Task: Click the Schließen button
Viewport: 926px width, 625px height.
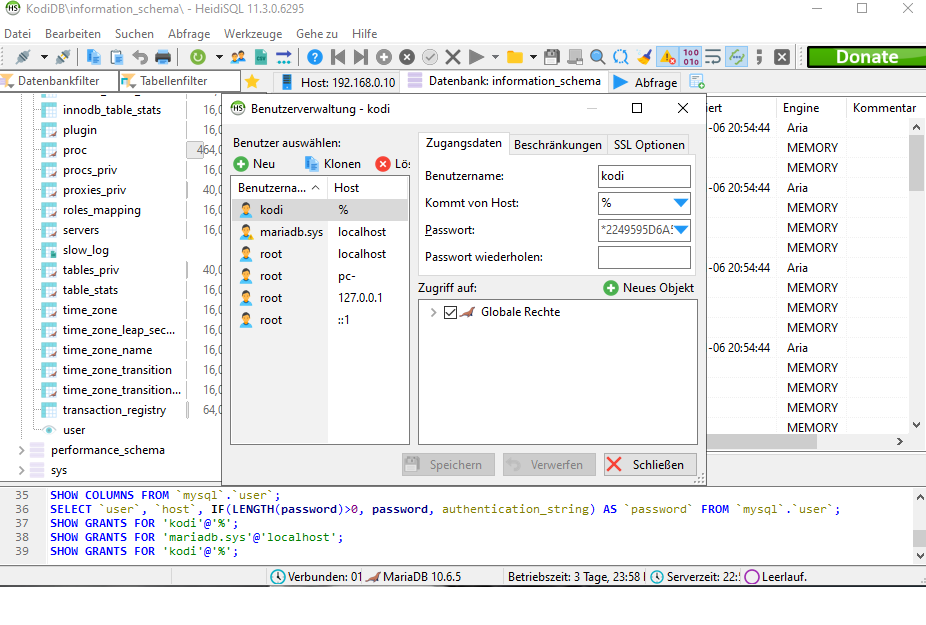Action: point(650,465)
